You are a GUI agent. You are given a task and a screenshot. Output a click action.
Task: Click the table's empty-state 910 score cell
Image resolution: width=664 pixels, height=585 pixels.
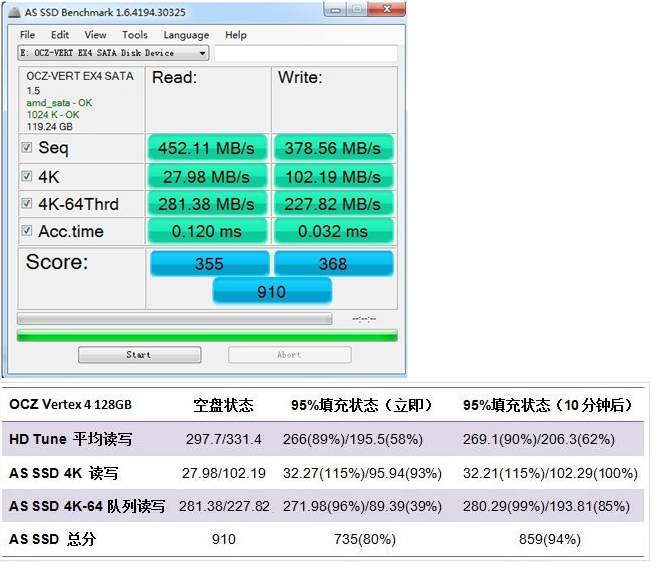tap(224, 539)
